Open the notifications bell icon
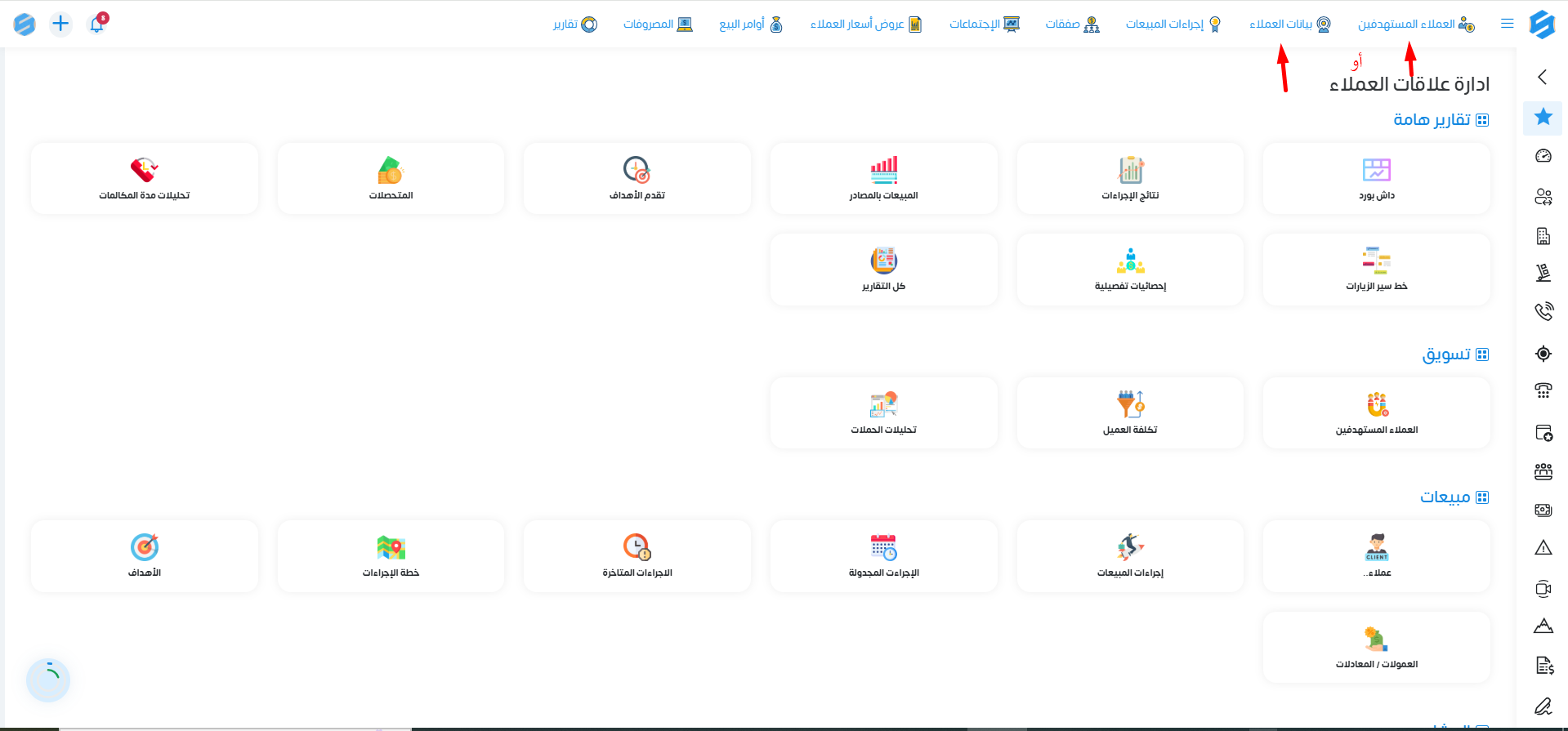 coord(97,24)
